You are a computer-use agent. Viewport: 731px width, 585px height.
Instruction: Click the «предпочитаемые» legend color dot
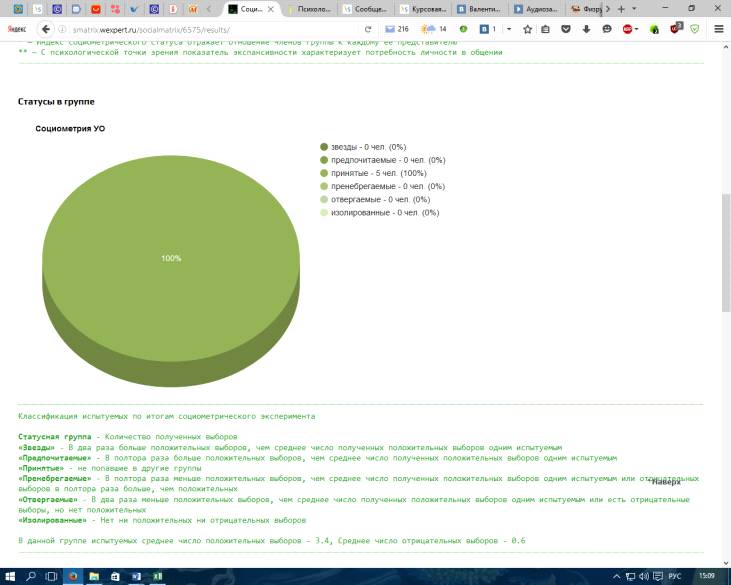point(324,160)
